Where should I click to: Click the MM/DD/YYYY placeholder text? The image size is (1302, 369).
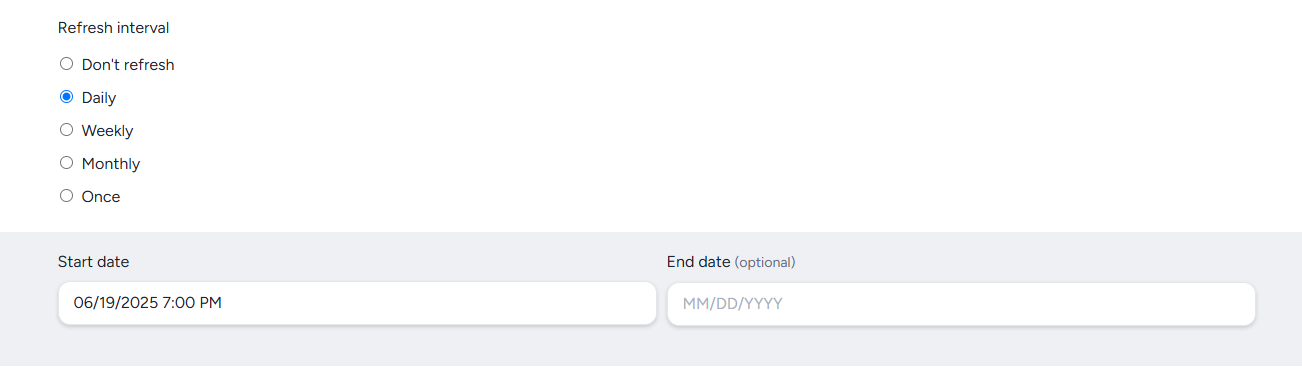pos(732,303)
